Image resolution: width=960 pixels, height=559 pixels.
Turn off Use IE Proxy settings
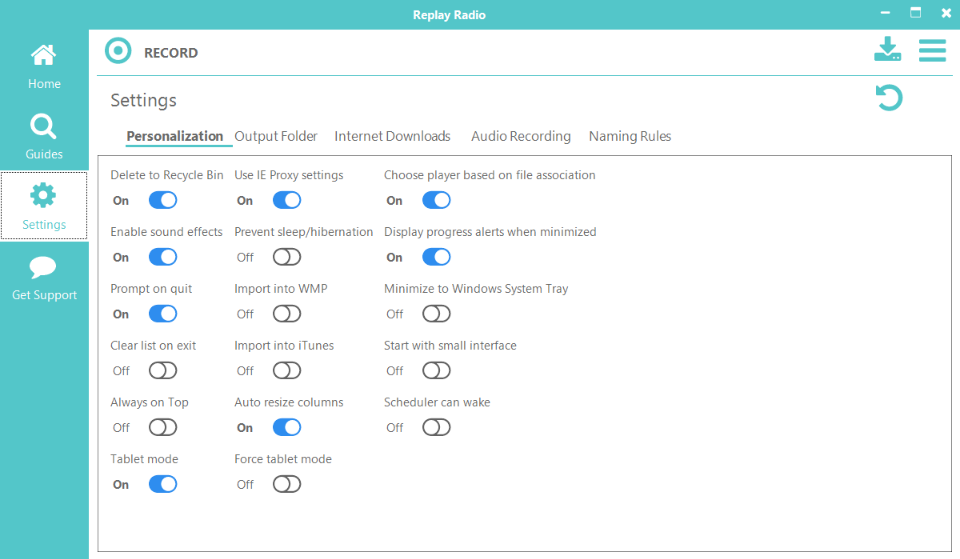coord(287,200)
